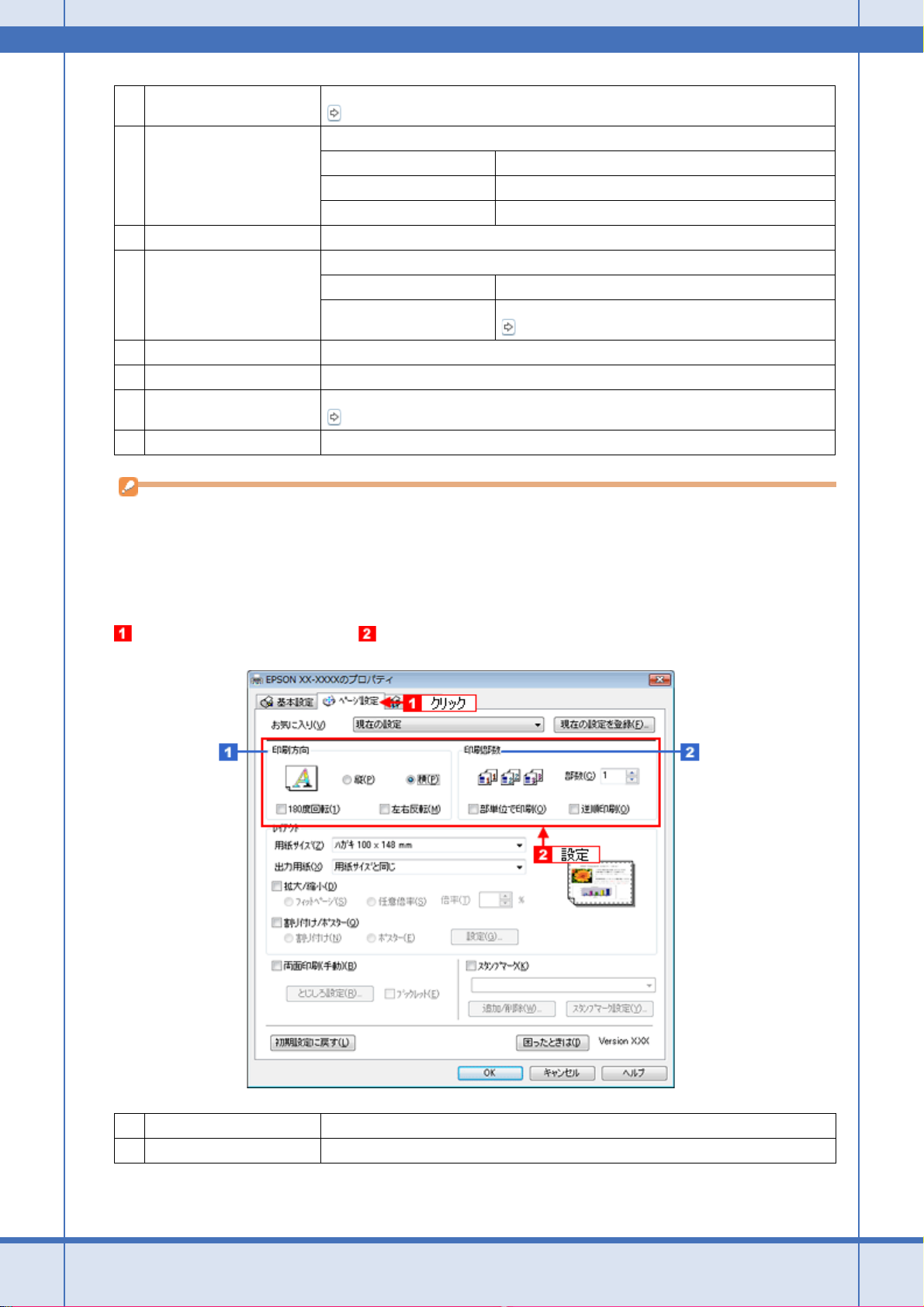The image size is (924, 1307).
Task: Click the キャンセル button
Action: point(562,1073)
